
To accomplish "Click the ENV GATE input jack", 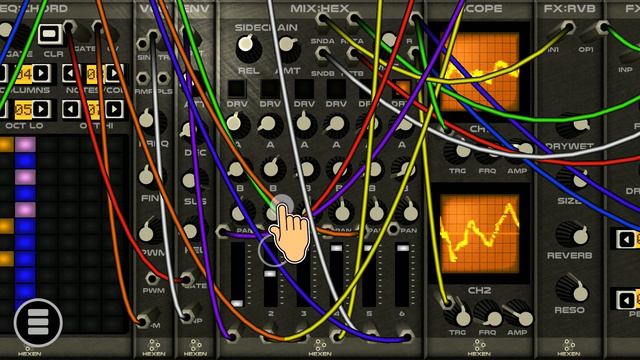I will pyautogui.click(x=187, y=280).
